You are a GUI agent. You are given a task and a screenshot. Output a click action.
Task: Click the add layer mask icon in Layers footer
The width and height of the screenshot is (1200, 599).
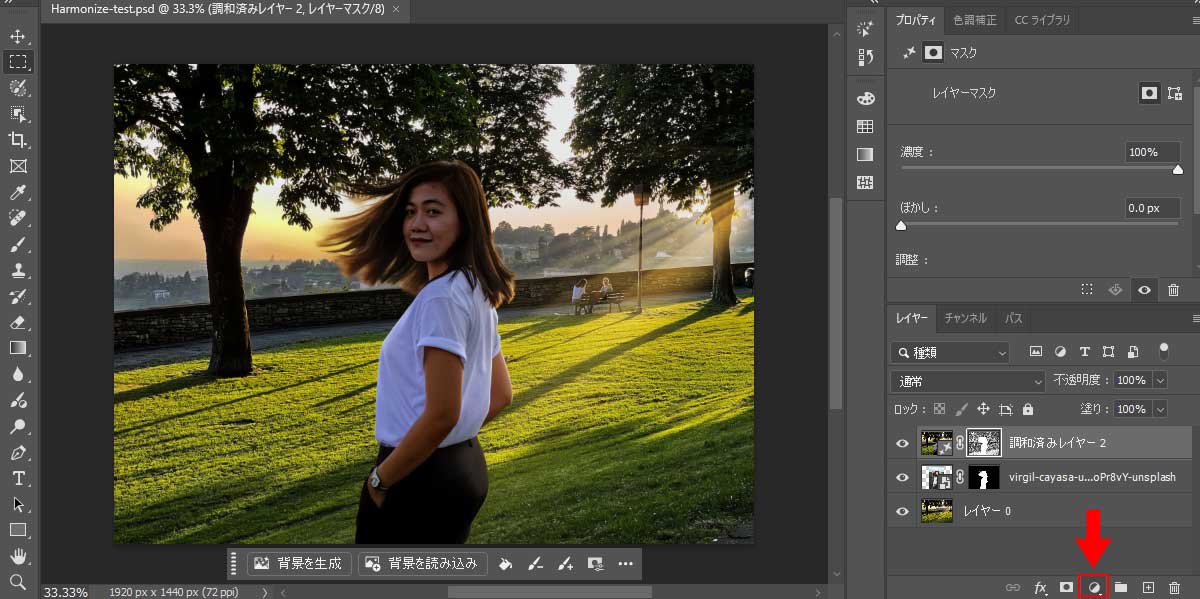(1067, 588)
